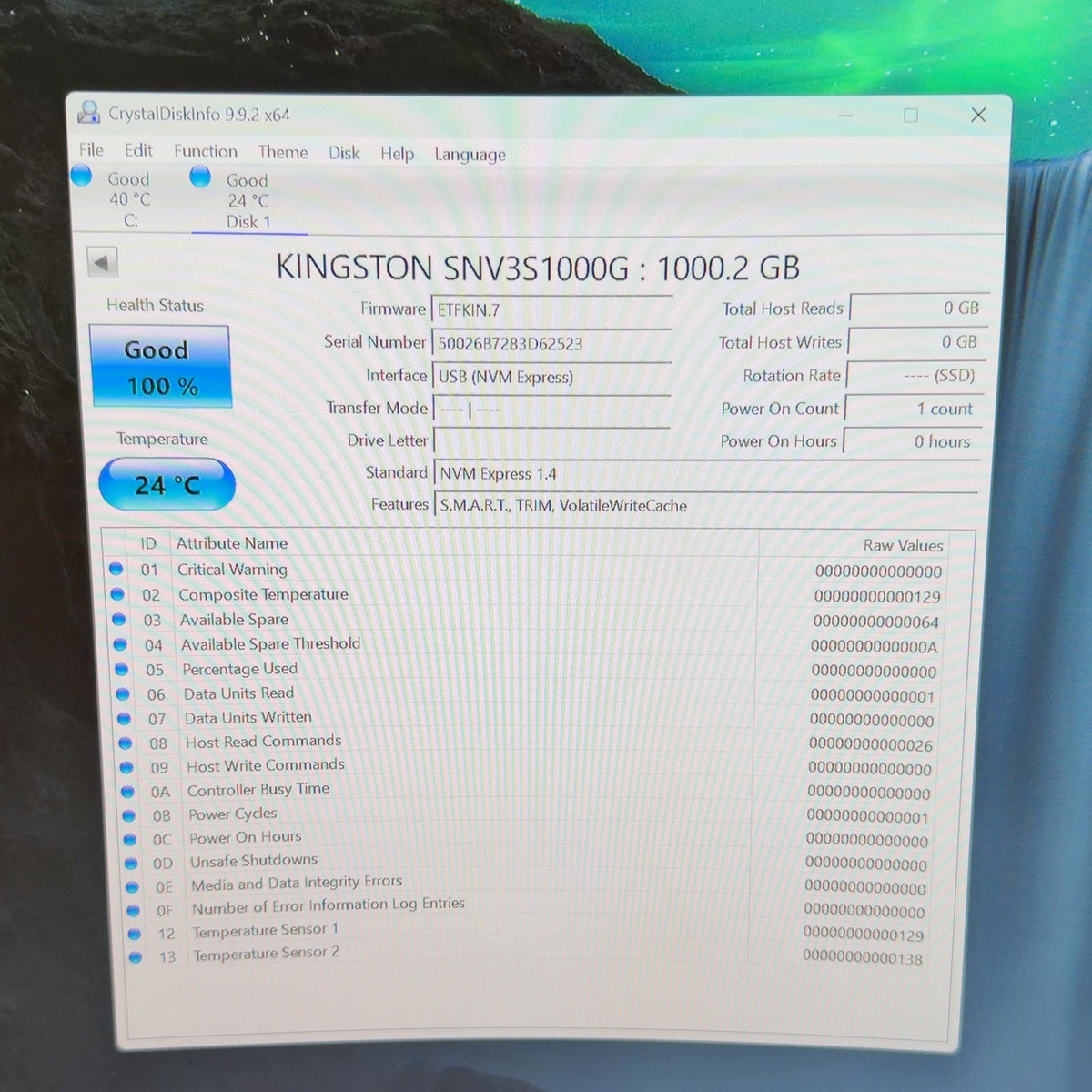Click the Good 100 % health status button
Viewport: 1092px width, 1092px height.
coord(160,367)
